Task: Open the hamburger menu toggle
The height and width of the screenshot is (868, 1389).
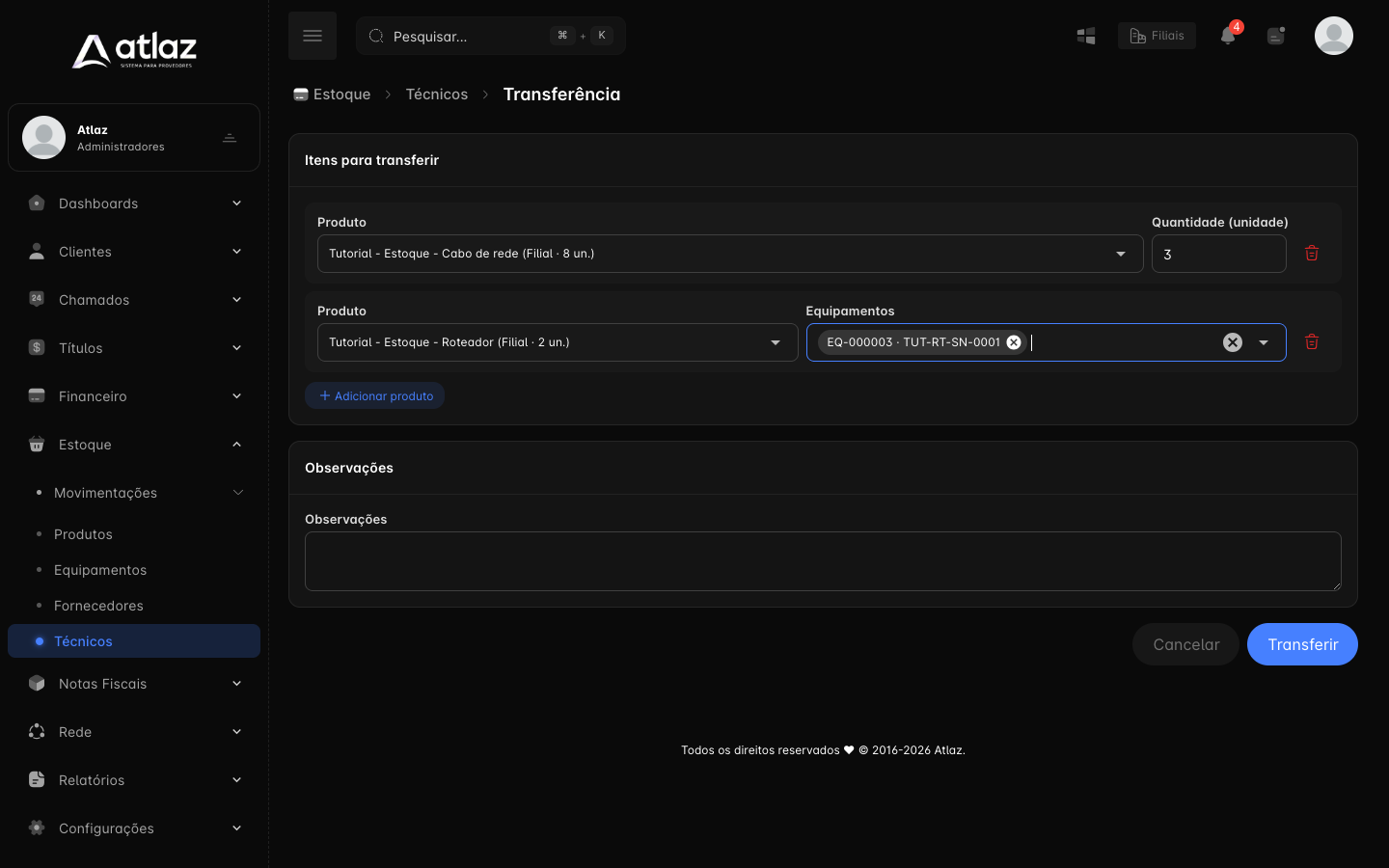Action: point(313,36)
